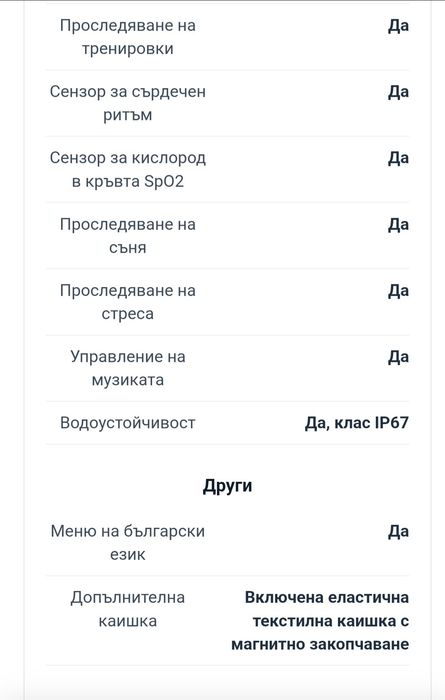Select the 'Проследяване на стреса' label
Viewport: 445px width, 700px height.
[128, 302]
